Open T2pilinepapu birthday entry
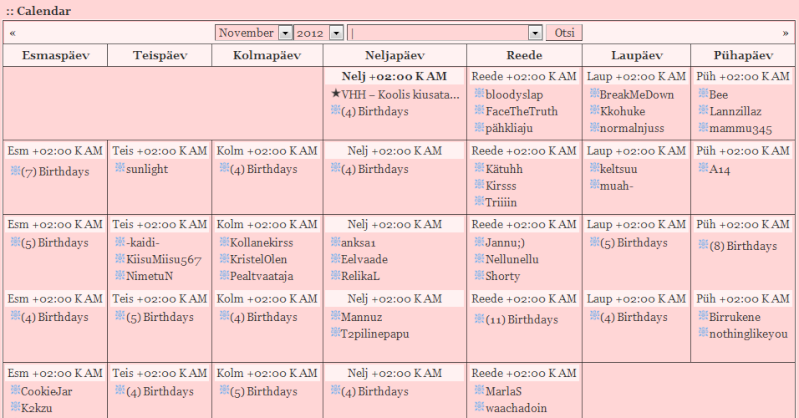 (375, 334)
